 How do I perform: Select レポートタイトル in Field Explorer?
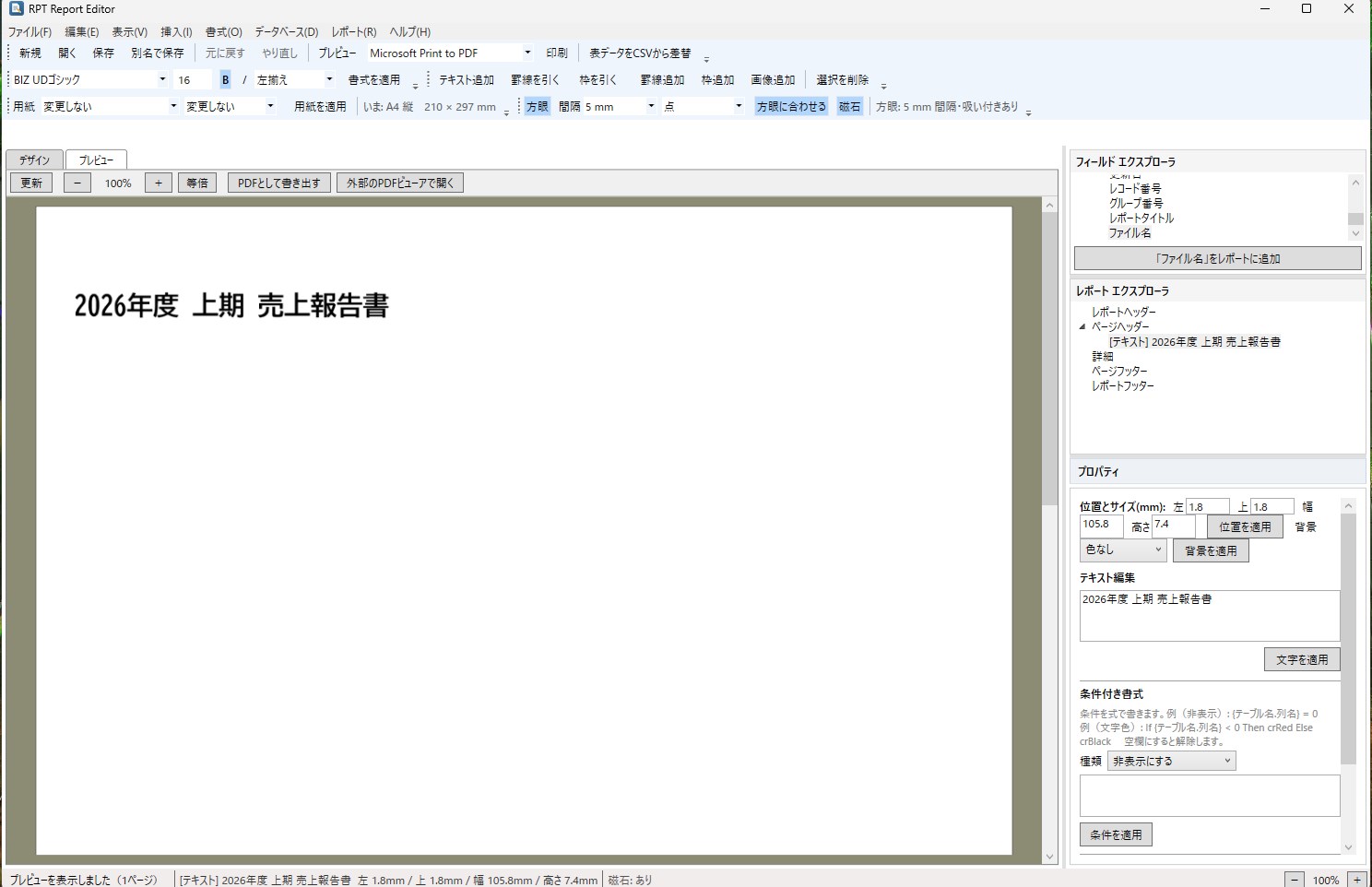tap(1141, 219)
